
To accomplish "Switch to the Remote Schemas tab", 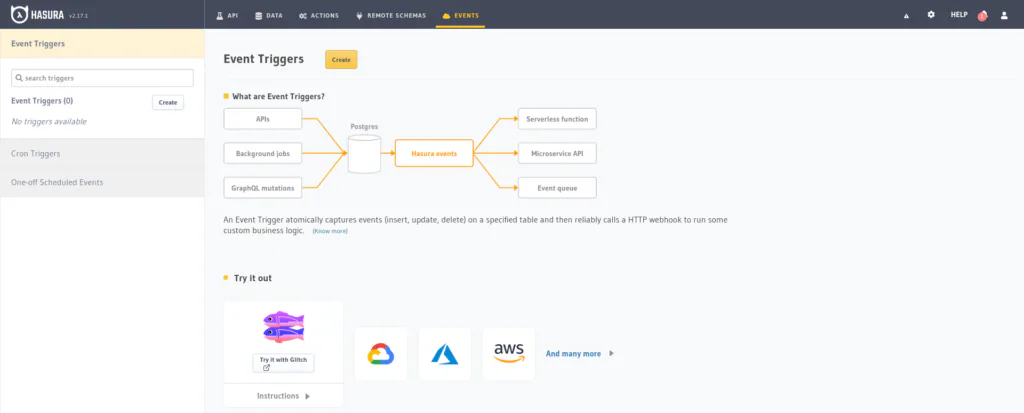I will click(x=391, y=15).
